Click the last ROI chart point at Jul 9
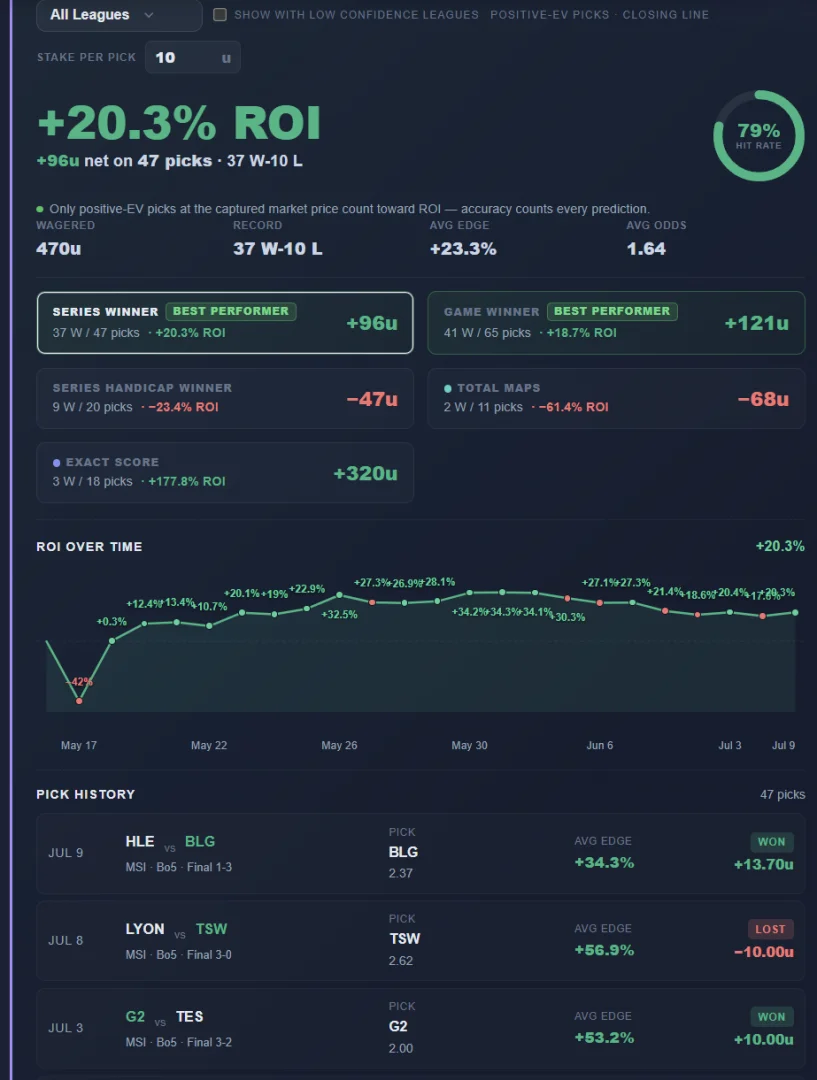This screenshot has width=817, height=1080. (x=796, y=612)
